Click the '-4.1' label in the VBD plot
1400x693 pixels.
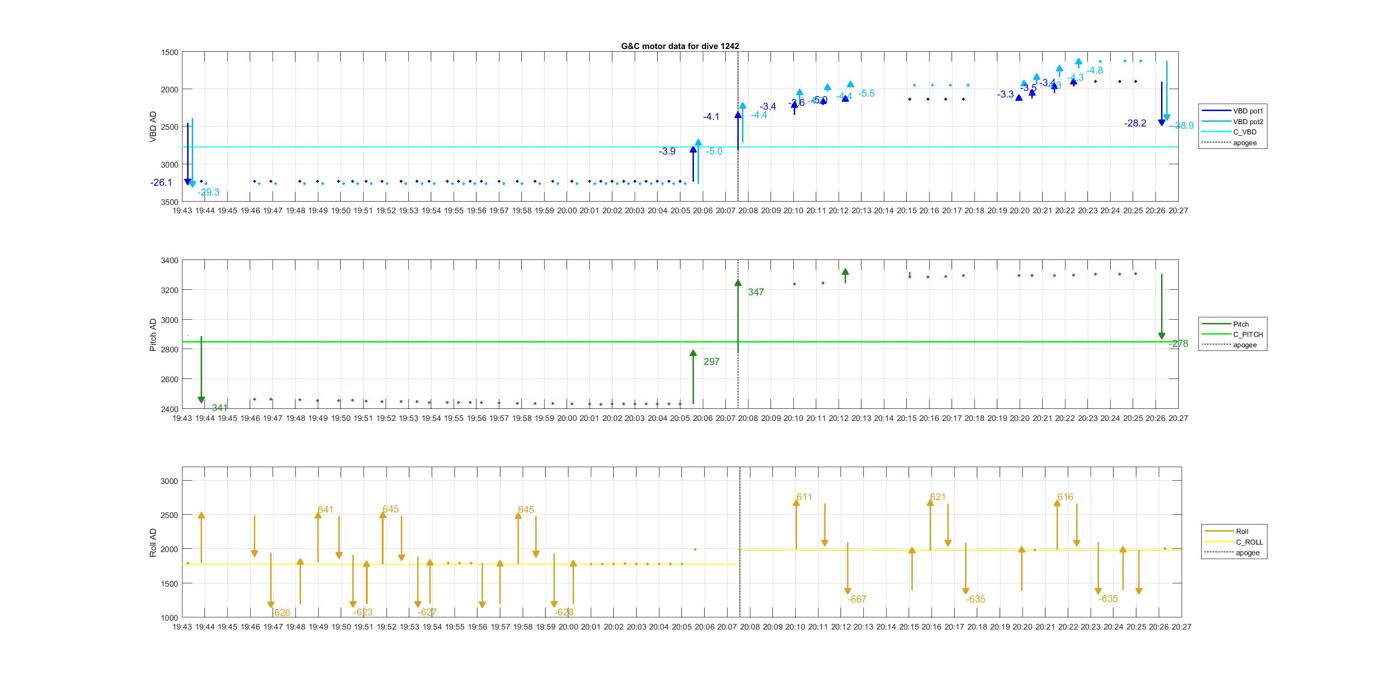(711, 117)
